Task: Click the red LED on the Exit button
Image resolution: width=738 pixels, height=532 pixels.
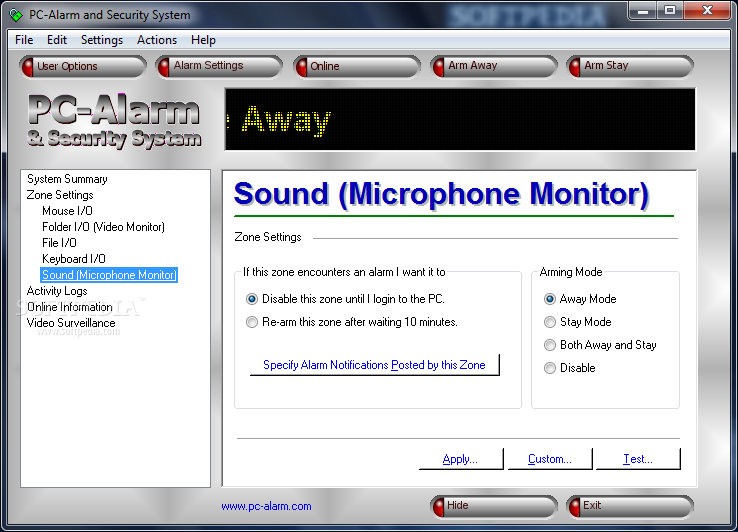Action: click(575, 507)
